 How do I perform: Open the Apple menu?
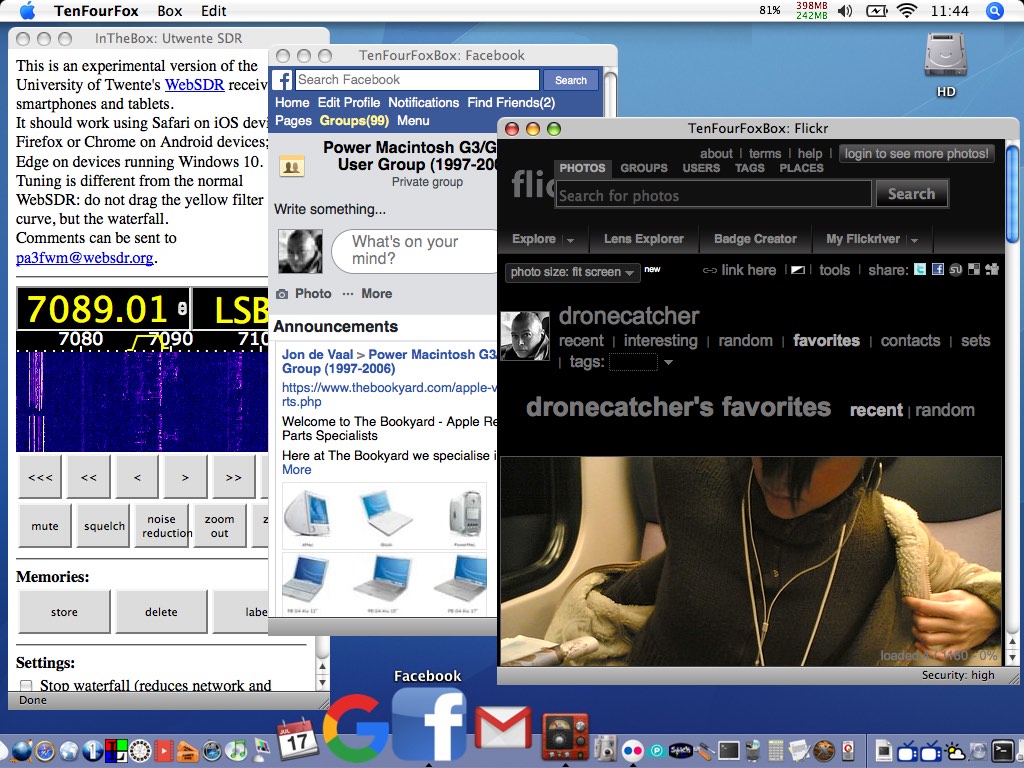[x=27, y=10]
